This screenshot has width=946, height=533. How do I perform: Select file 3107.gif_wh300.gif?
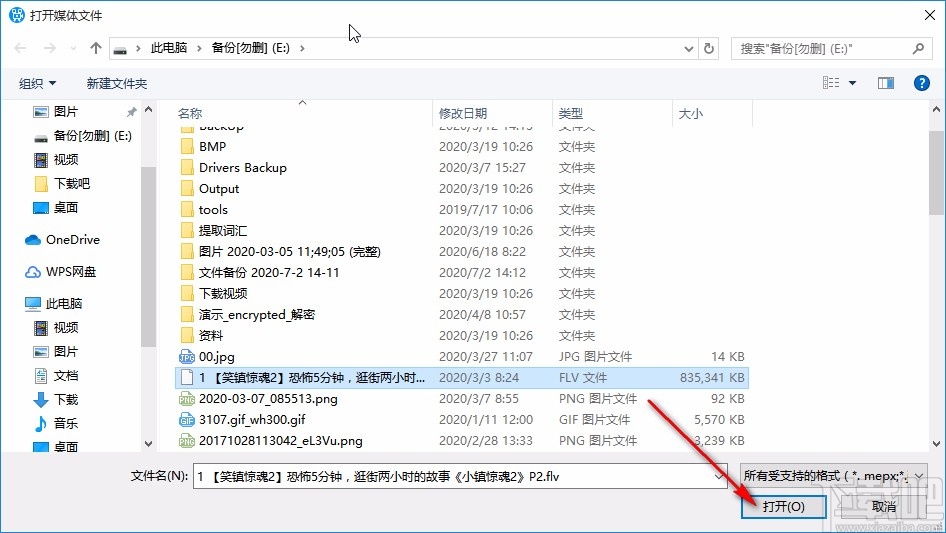pyautogui.click(x=462, y=420)
